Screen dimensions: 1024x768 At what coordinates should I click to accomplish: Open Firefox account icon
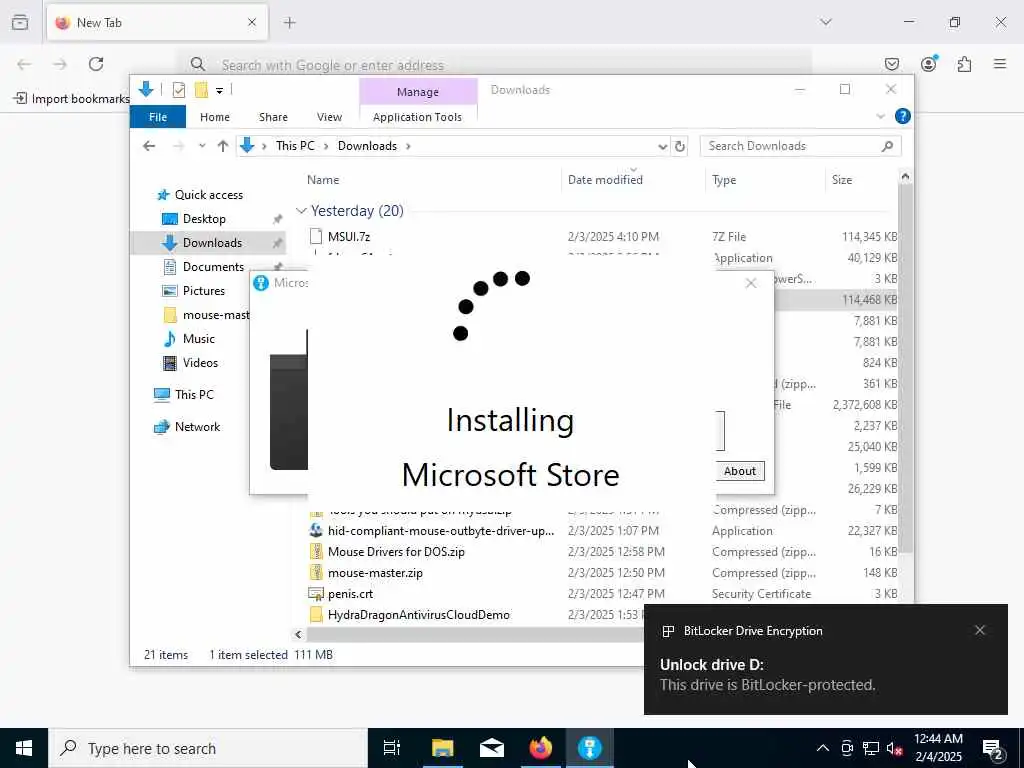click(928, 64)
